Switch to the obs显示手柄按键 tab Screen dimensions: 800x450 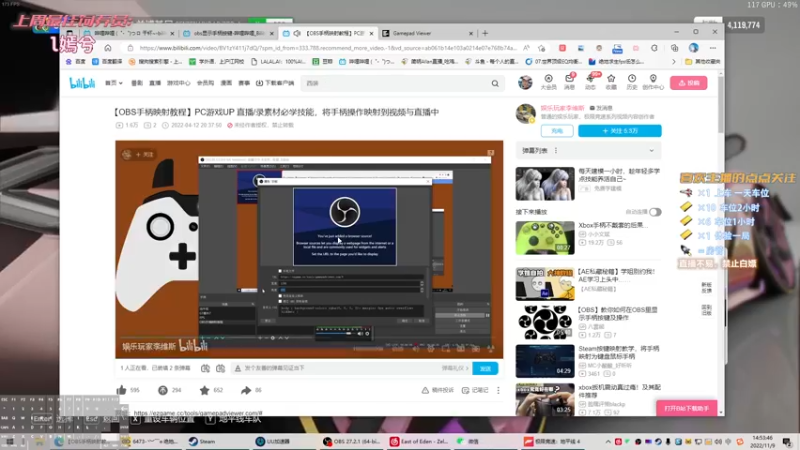pos(228,33)
